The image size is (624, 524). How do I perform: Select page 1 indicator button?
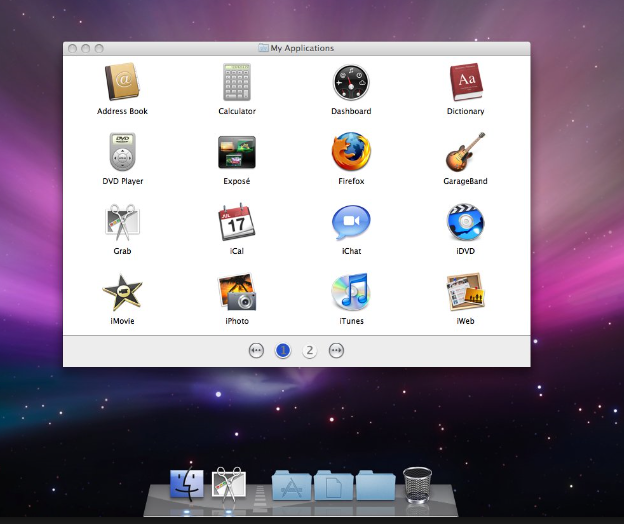[x=283, y=350]
